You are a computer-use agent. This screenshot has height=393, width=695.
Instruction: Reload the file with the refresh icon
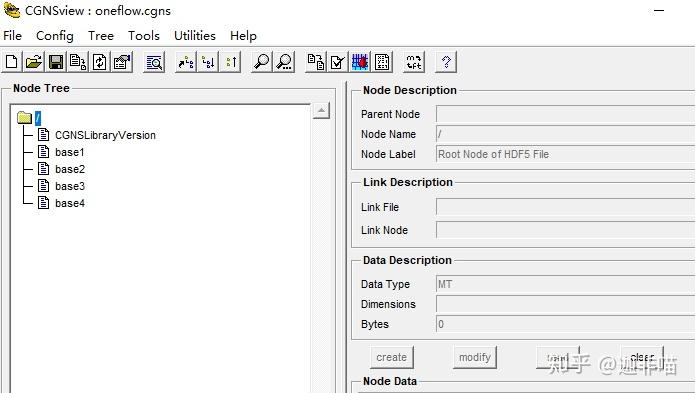pos(100,62)
